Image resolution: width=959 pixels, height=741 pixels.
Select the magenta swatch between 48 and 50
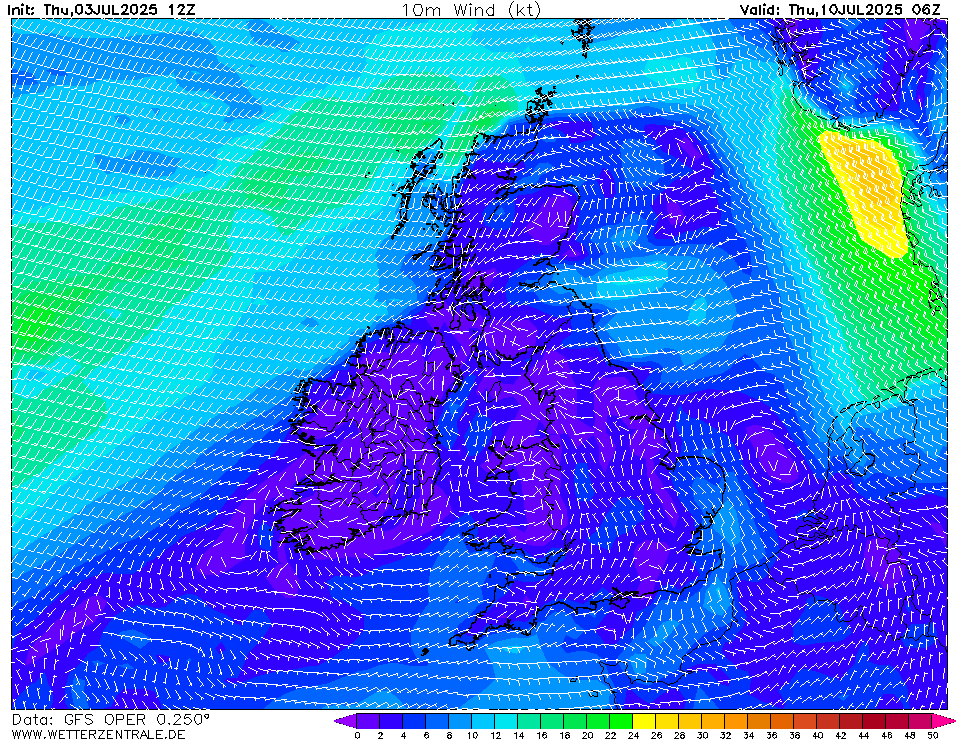(920, 721)
